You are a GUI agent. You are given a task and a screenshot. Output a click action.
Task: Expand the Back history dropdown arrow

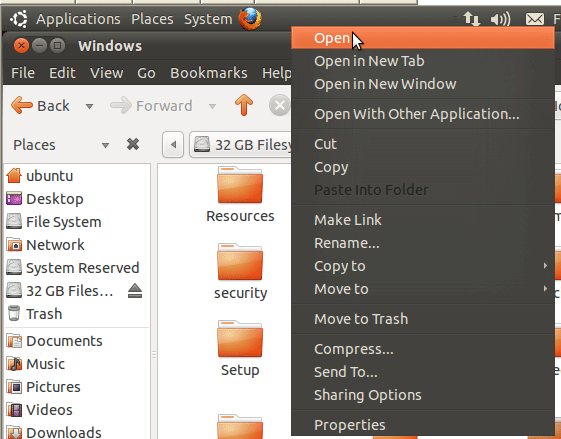point(89,106)
